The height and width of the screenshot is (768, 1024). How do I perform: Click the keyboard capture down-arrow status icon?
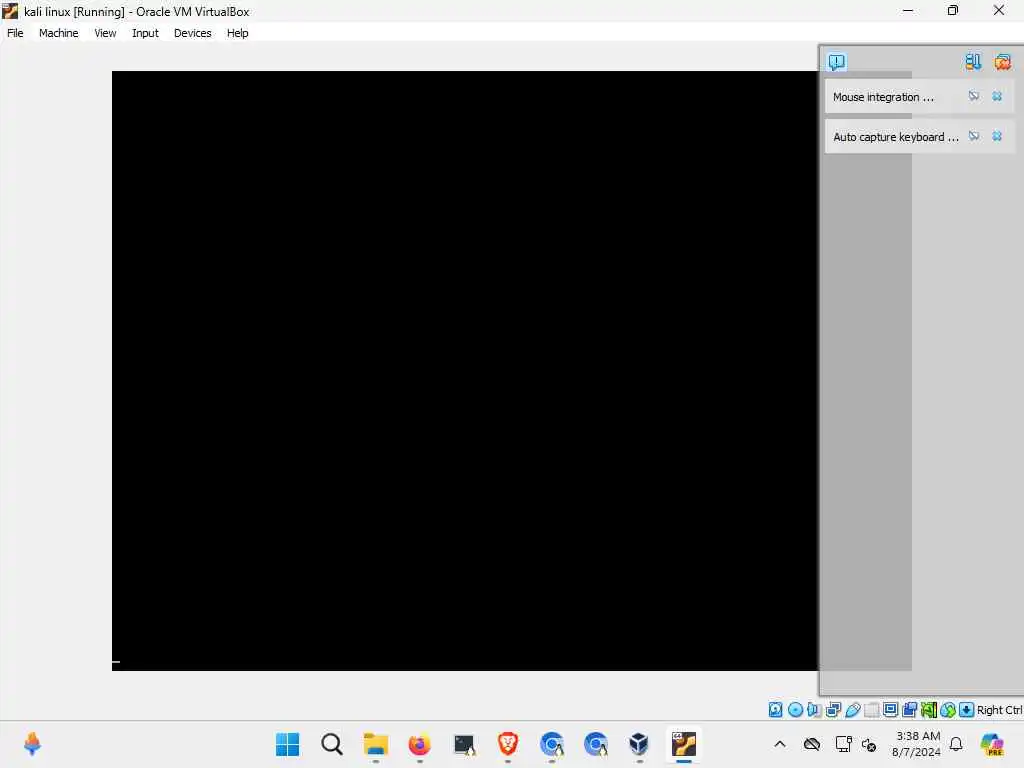point(967,710)
